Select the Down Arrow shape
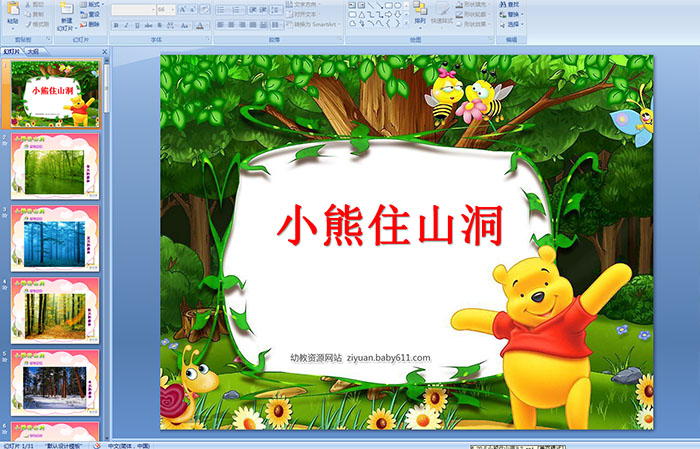 398,15
